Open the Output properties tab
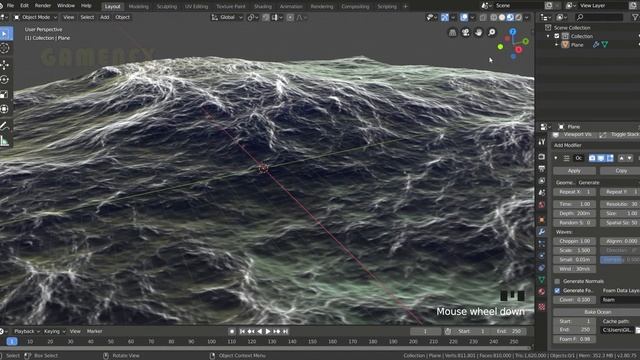This screenshot has height=360, width=640. (542, 169)
